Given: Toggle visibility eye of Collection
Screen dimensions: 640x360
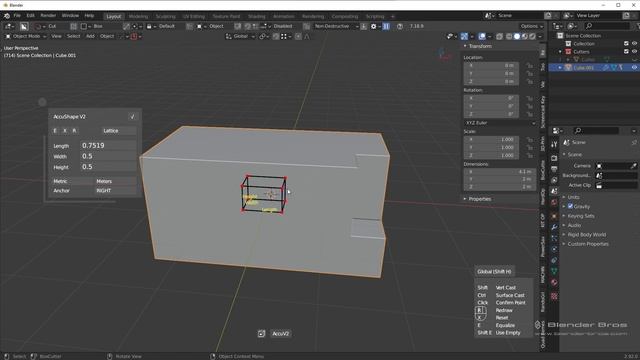Looking at the screenshot, I should [x=634, y=44].
